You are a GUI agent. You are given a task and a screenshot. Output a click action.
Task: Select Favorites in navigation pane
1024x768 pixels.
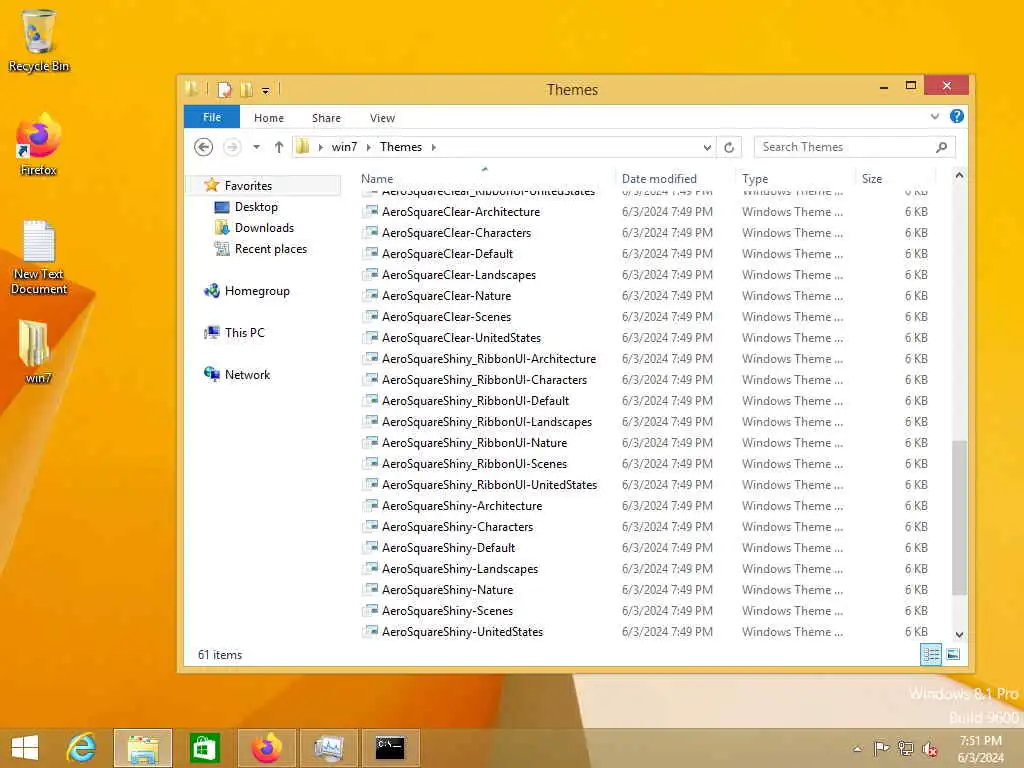tap(248, 185)
